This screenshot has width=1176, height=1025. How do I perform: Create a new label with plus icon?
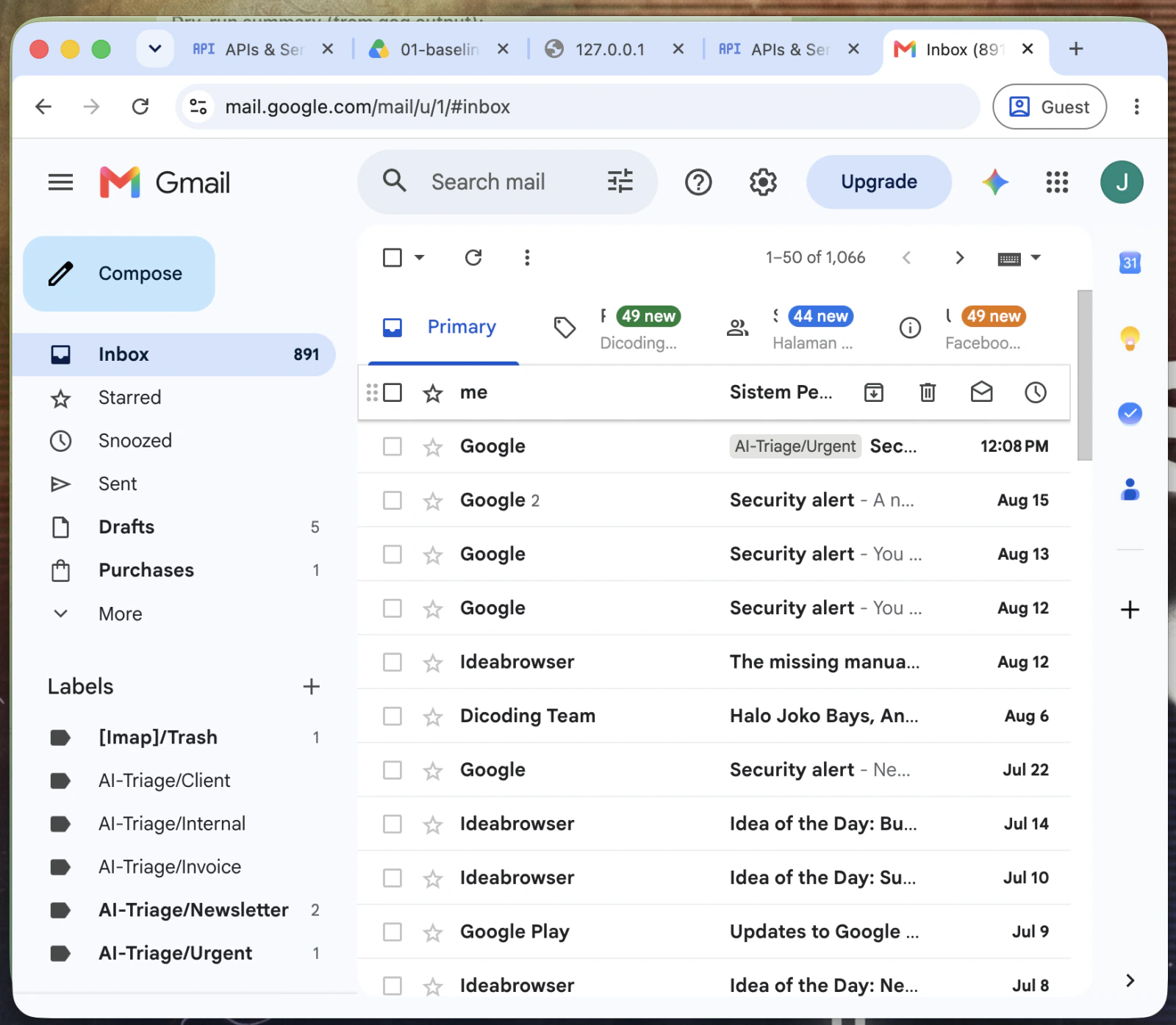(x=312, y=686)
